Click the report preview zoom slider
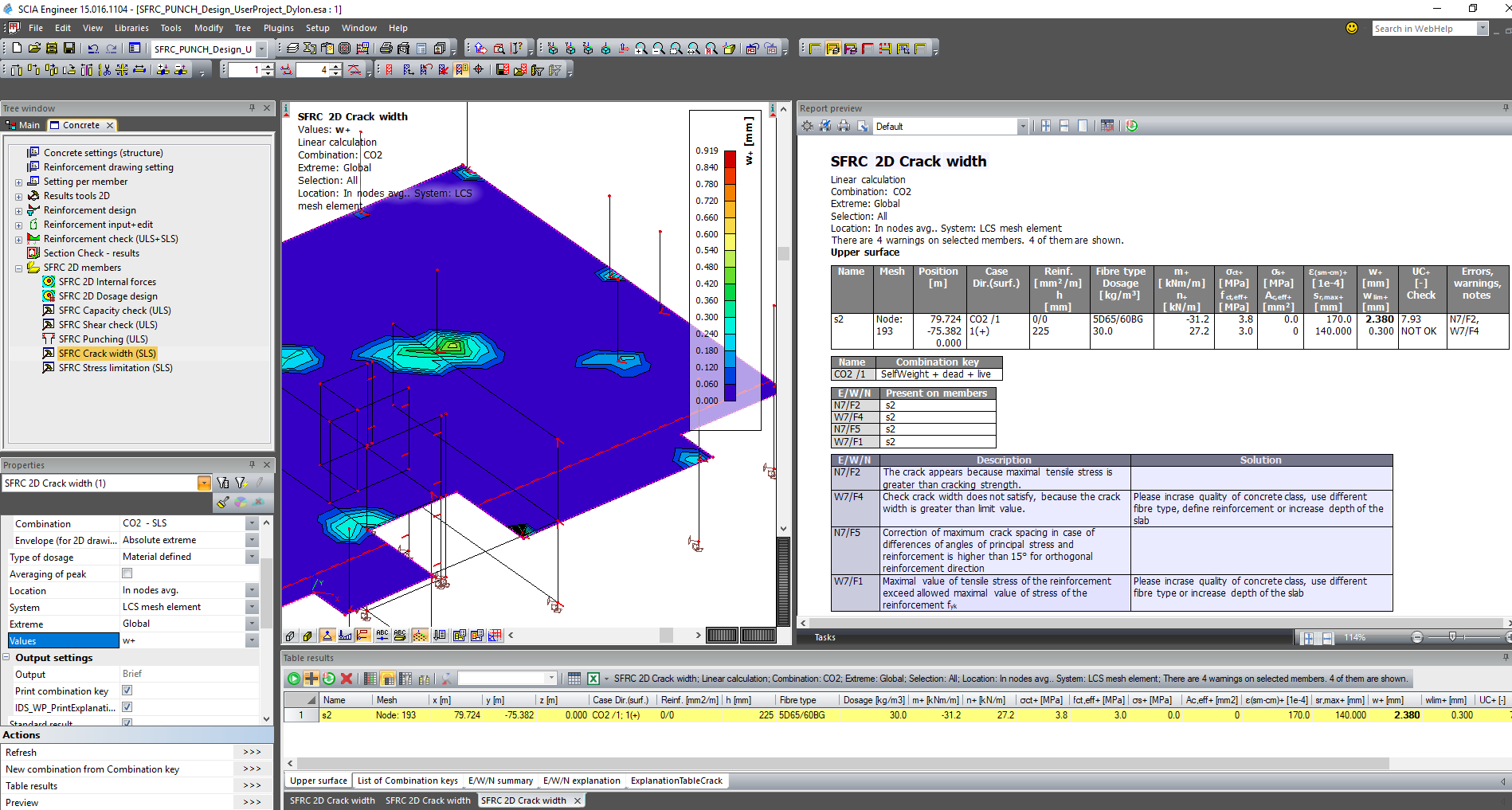The width and height of the screenshot is (1512, 810). click(x=1452, y=637)
